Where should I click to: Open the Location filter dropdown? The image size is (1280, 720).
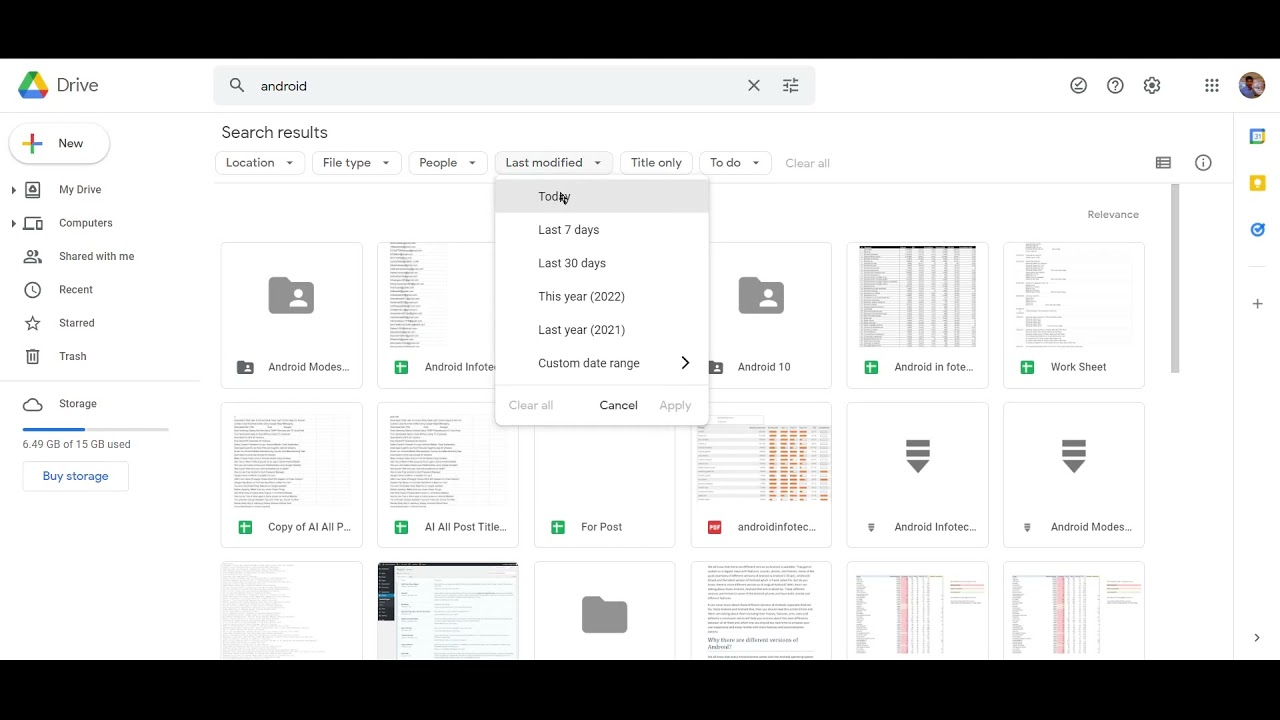click(x=260, y=163)
